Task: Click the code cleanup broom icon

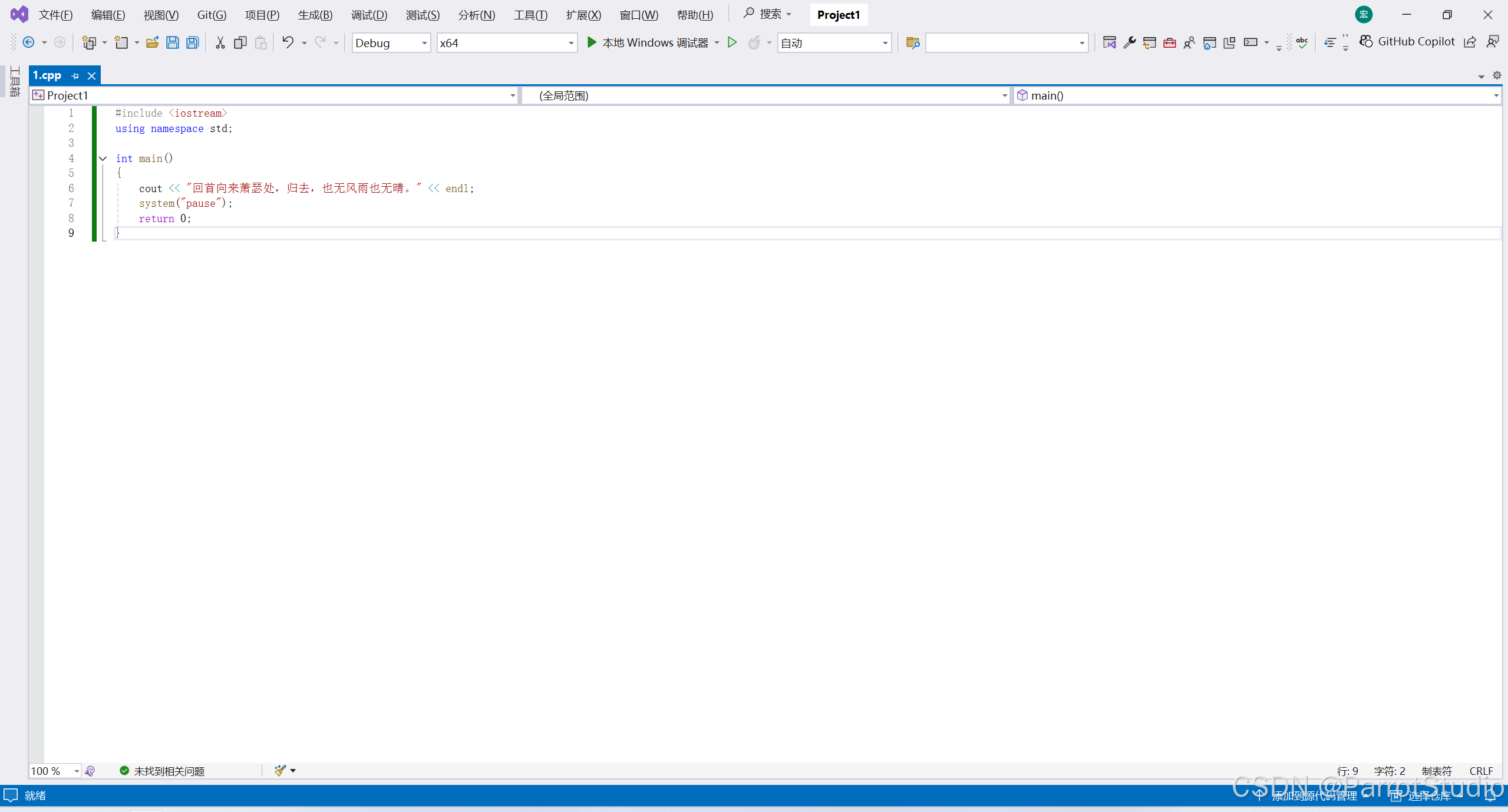Action: (279, 770)
